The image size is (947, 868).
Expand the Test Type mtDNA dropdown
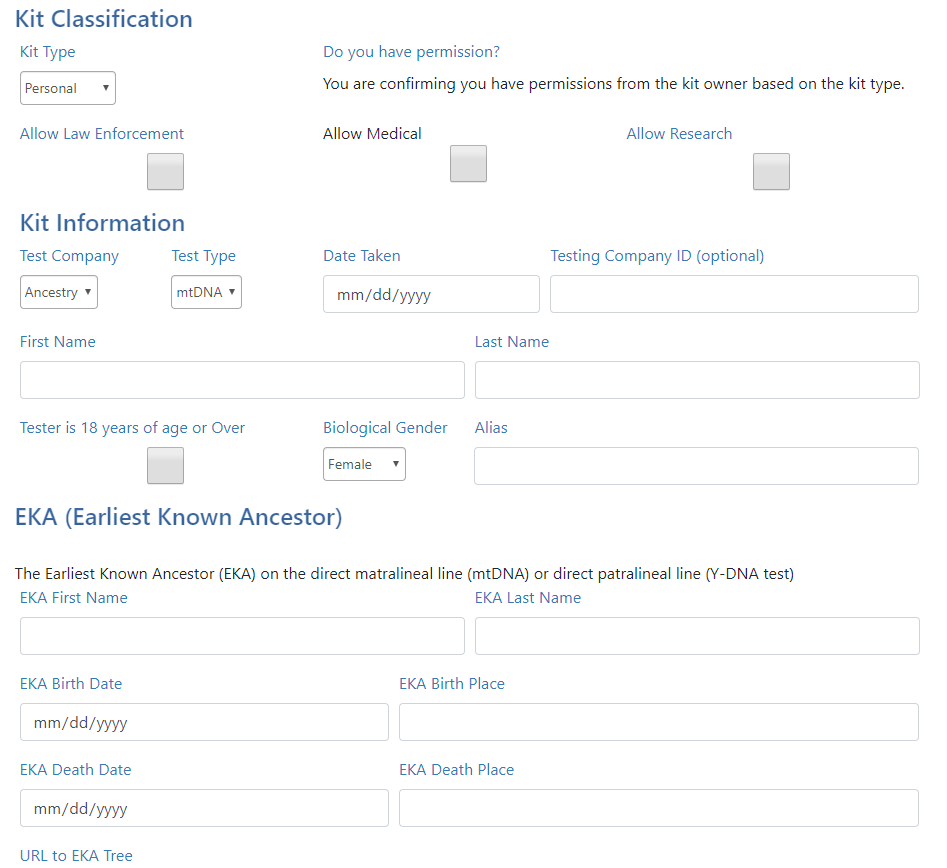click(207, 292)
